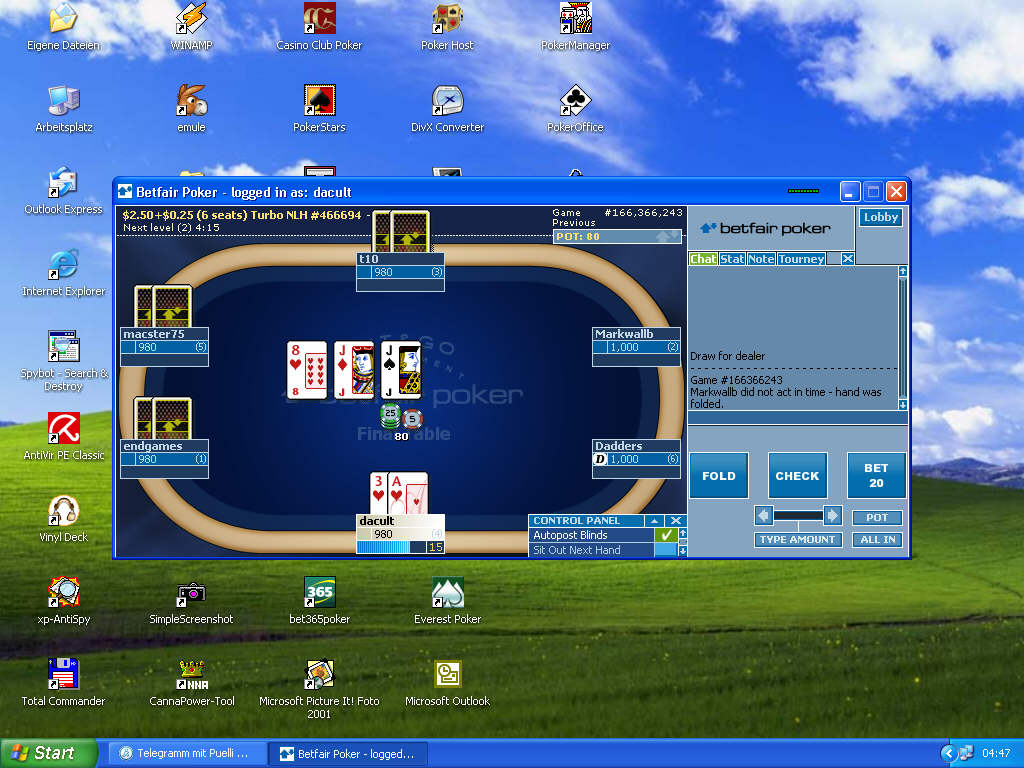Decrease the bet with the left slider arrow
Viewport: 1024px width, 768px height.
tap(763, 516)
